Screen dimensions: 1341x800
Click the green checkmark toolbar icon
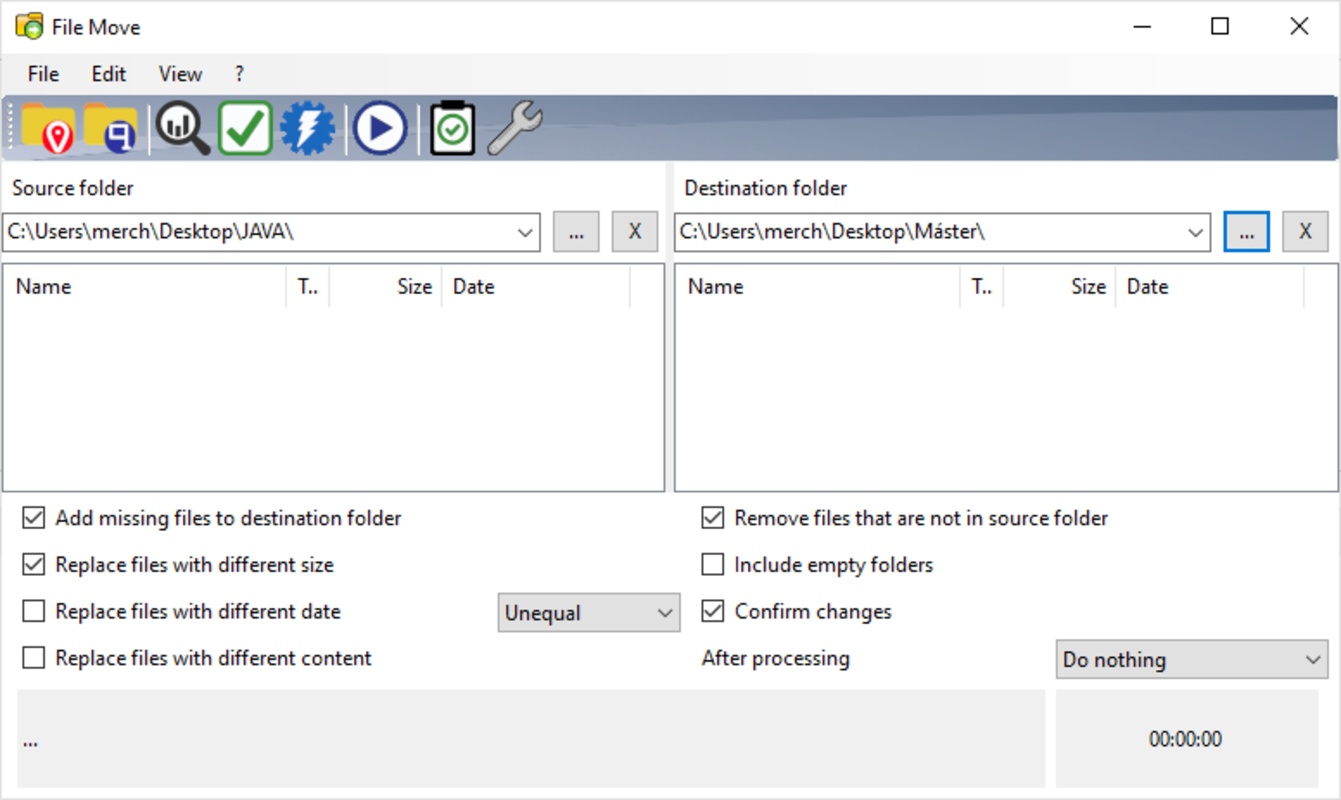[x=245, y=129]
